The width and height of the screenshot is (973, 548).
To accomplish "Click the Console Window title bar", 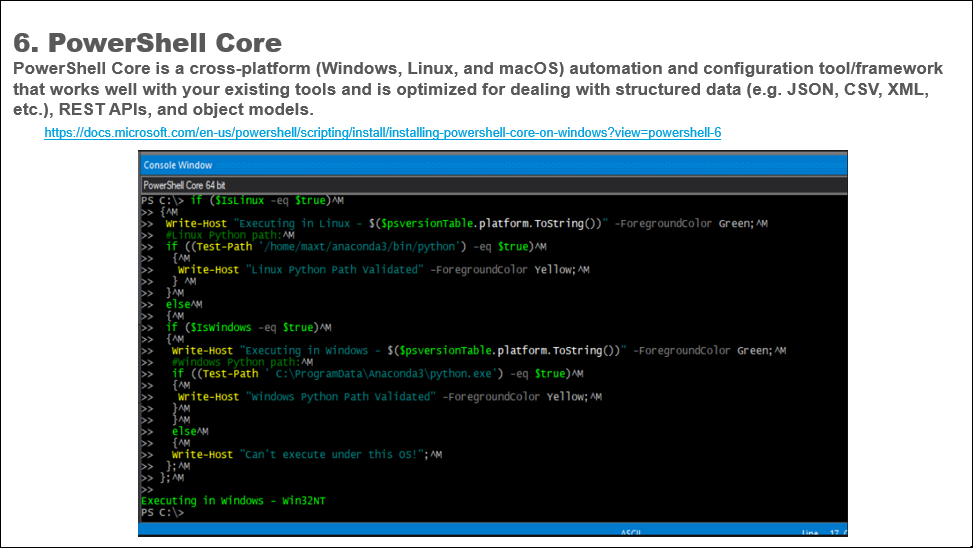I will coord(493,164).
